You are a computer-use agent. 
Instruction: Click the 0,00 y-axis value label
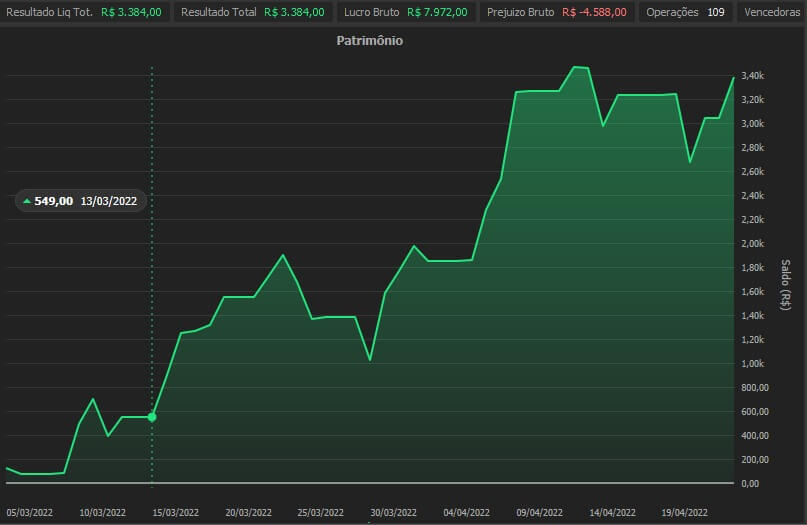pyautogui.click(x=752, y=484)
